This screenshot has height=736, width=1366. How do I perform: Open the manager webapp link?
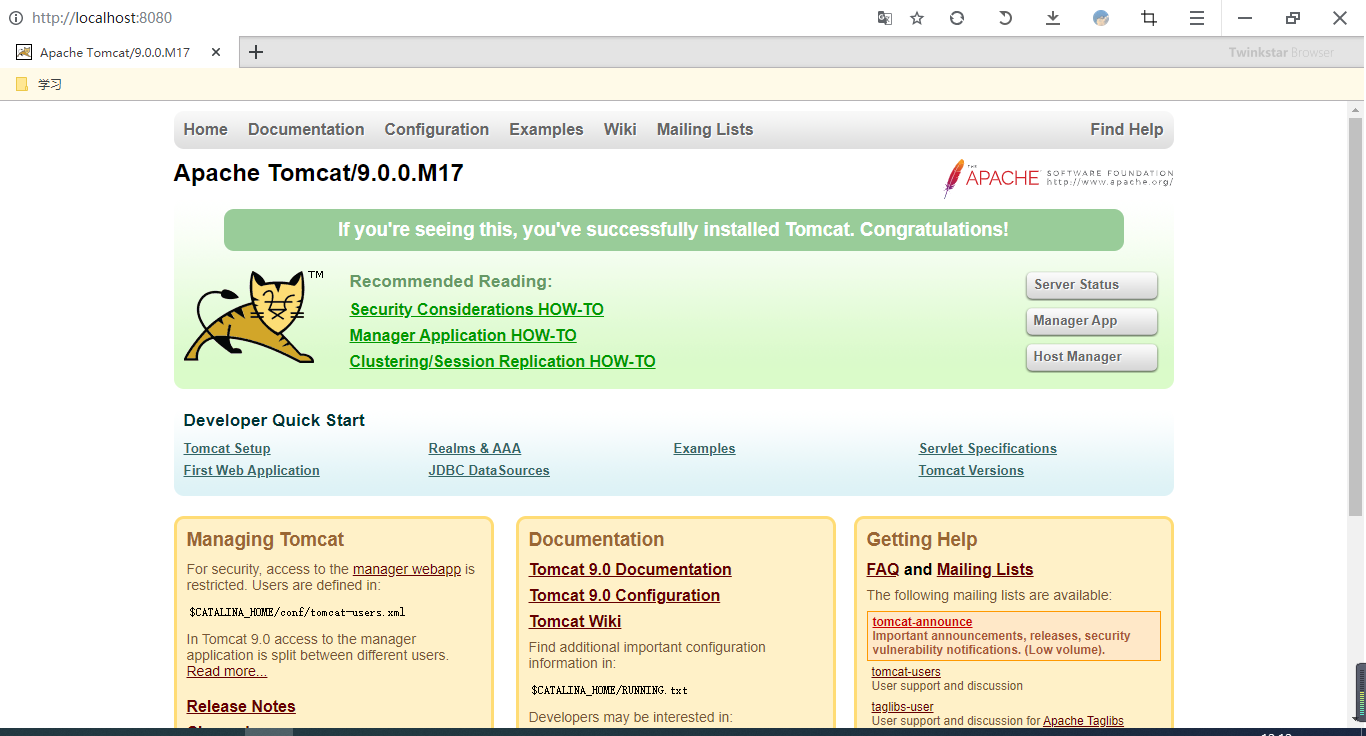(407, 569)
